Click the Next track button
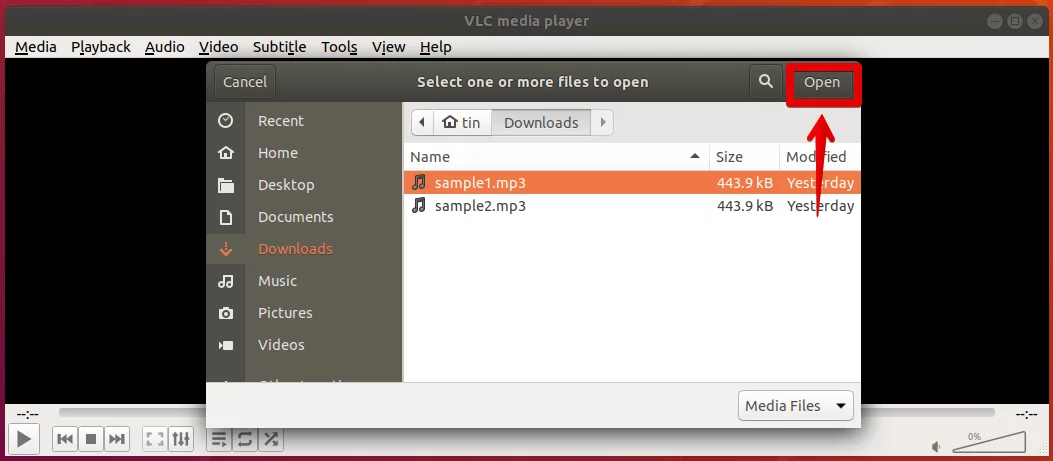The width and height of the screenshot is (1053, 461). [x=117, y=439]
